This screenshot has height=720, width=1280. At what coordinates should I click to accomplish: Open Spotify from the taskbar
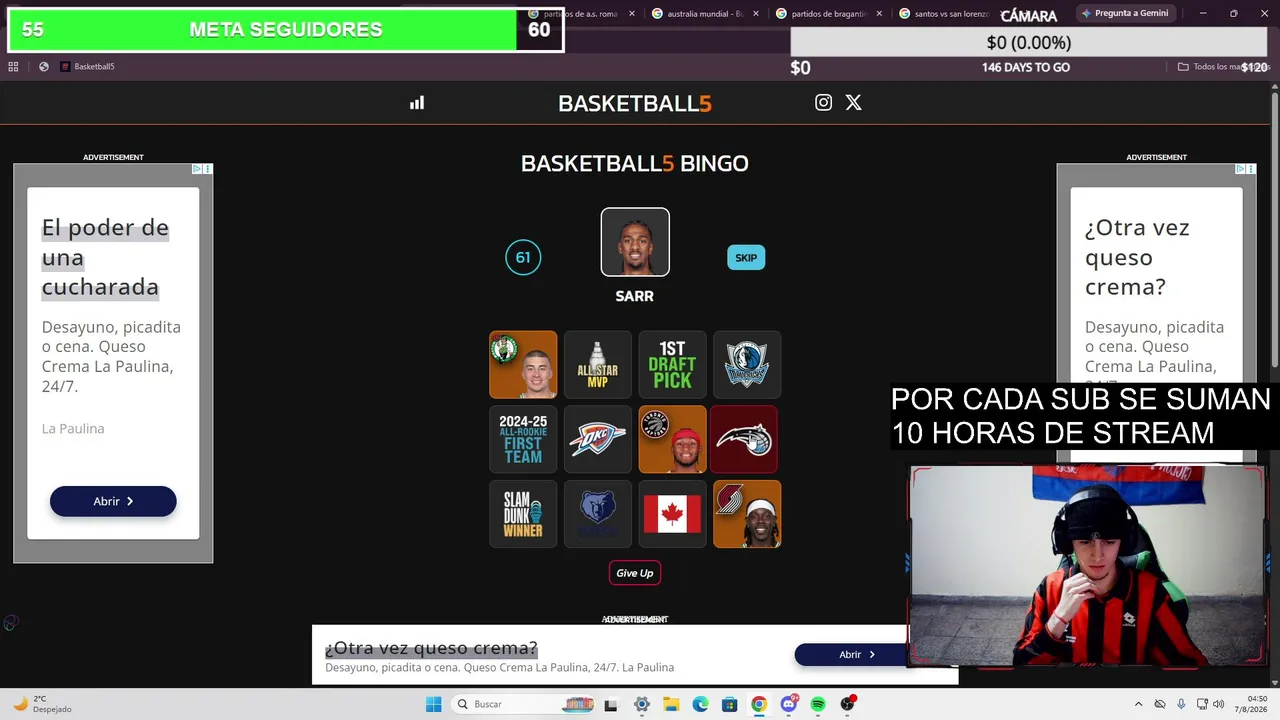coord(818,704)
